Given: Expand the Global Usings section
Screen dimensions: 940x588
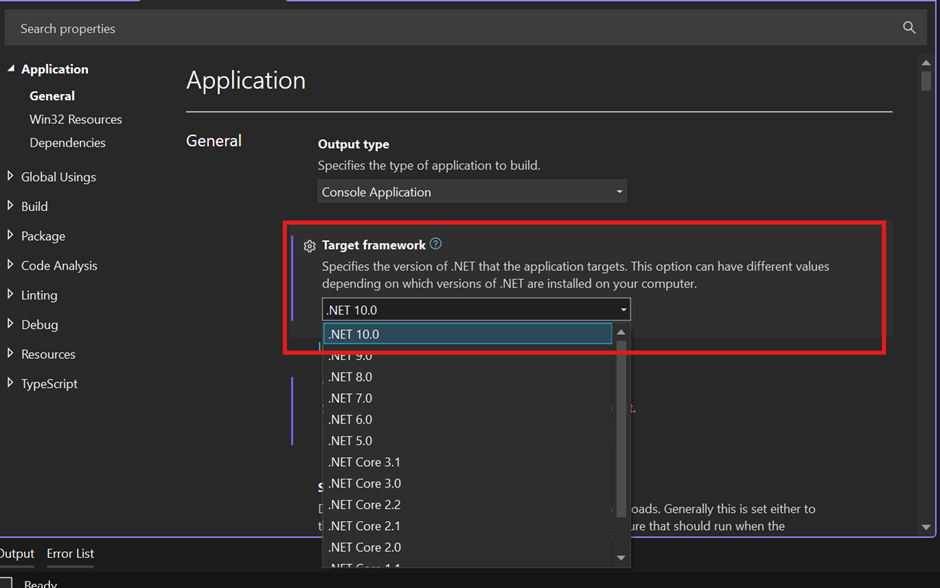Looking at the screenshot, I should pyautogui.click(x=11, y=177).
